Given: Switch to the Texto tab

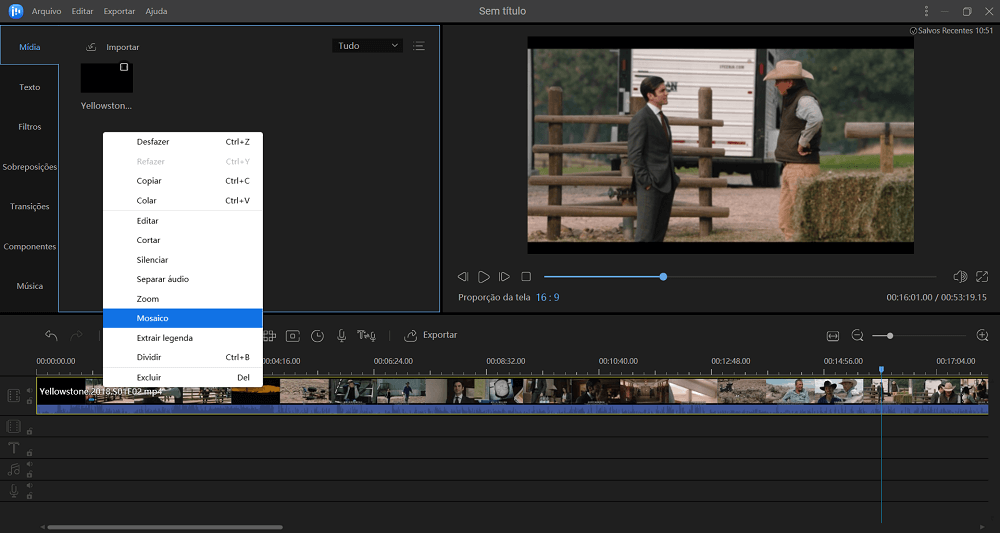Looking at the screenshot, I should [x=29, y=87].
